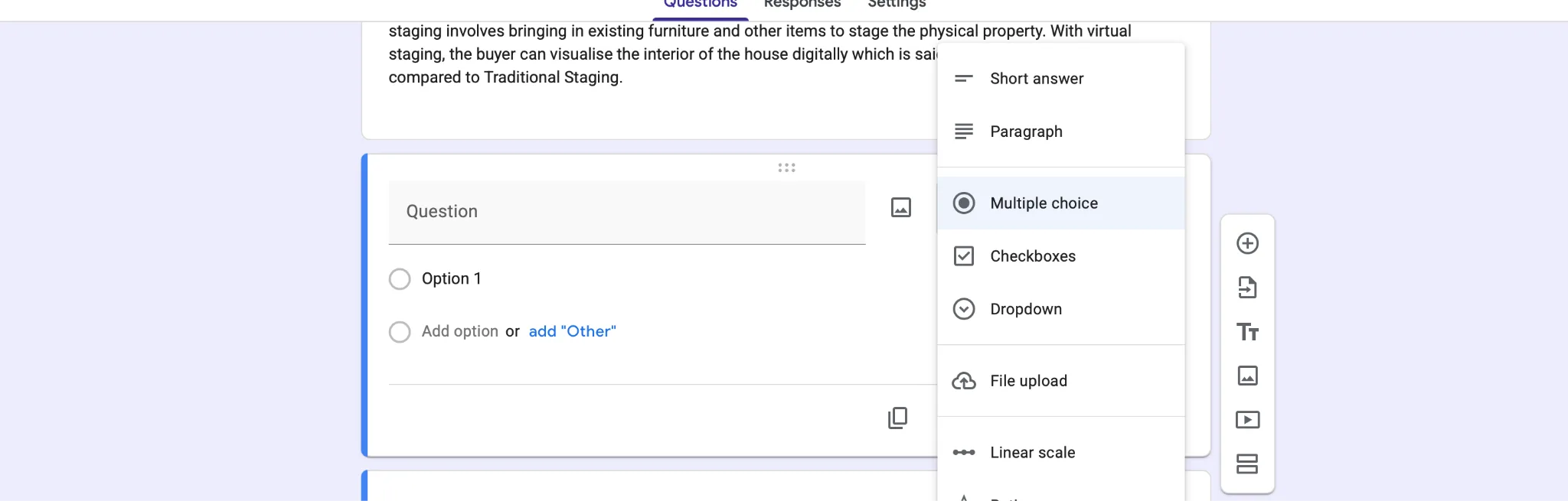
Task: Click the Linear scale dots icon
Action: coord(964,453)
